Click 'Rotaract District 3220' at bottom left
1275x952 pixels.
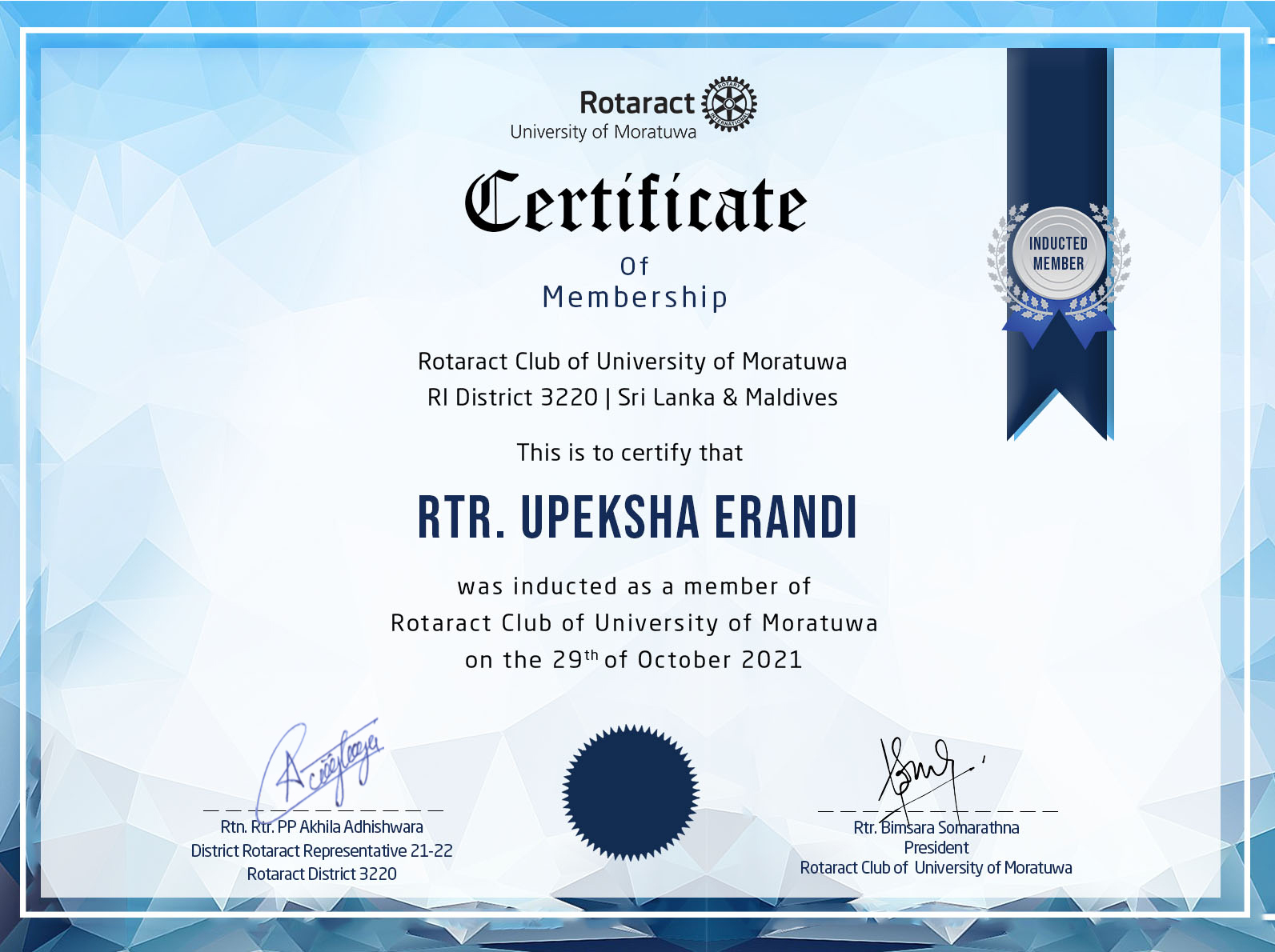[322, 874]
